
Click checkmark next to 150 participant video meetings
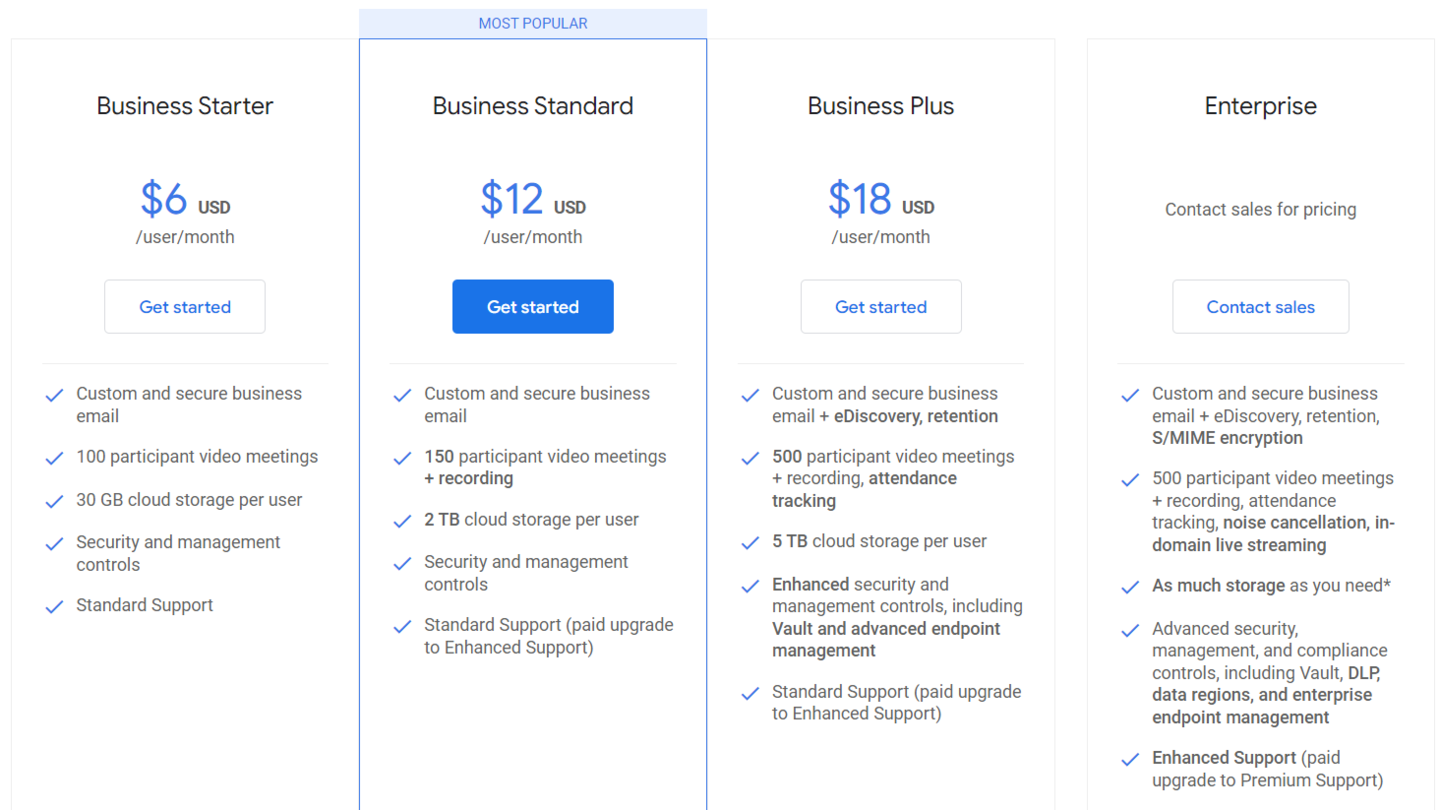tap(403, 458)
